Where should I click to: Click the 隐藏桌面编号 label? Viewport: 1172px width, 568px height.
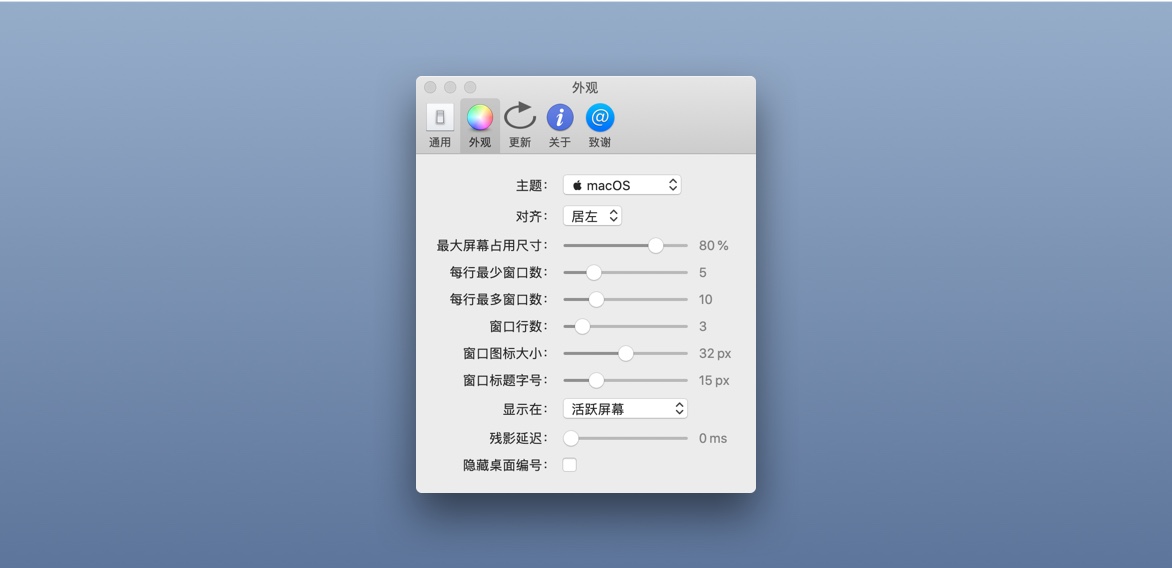[505, 465]
